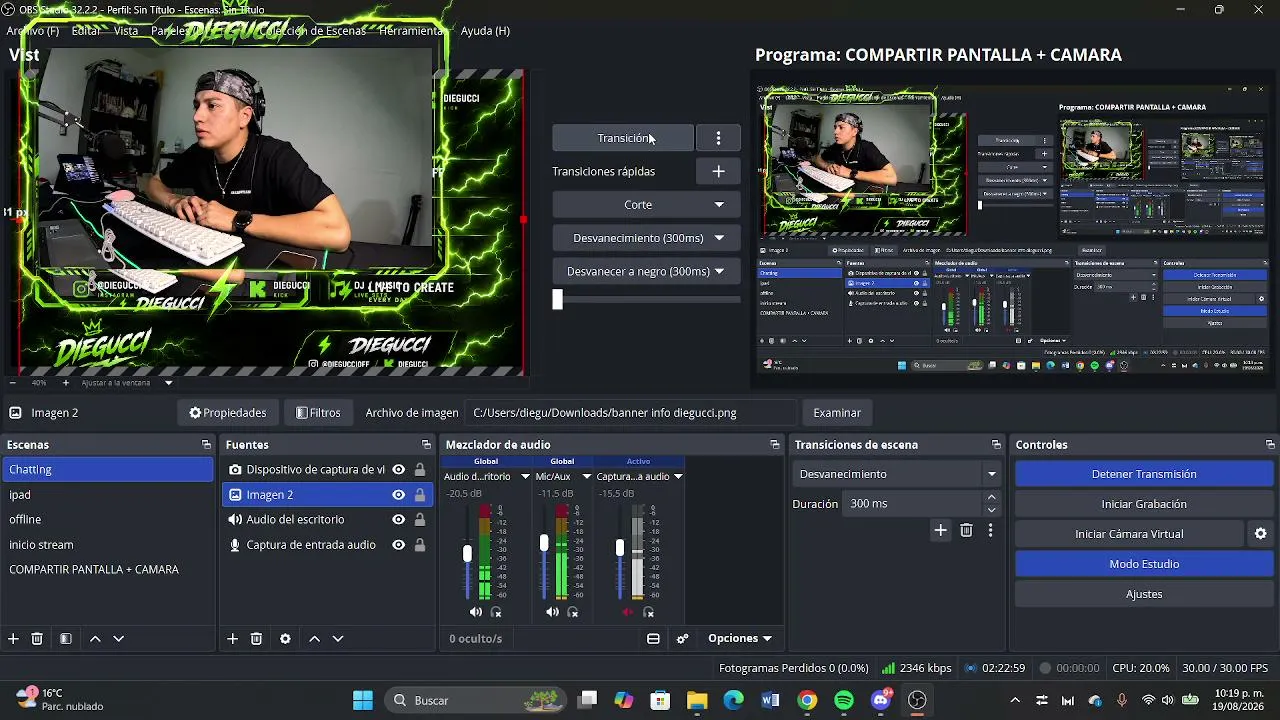Image resolution: width=1280 pixels, height=720 pixels.
Task: Click the Mic/Aux volume fader
Action: coord(544,543)
